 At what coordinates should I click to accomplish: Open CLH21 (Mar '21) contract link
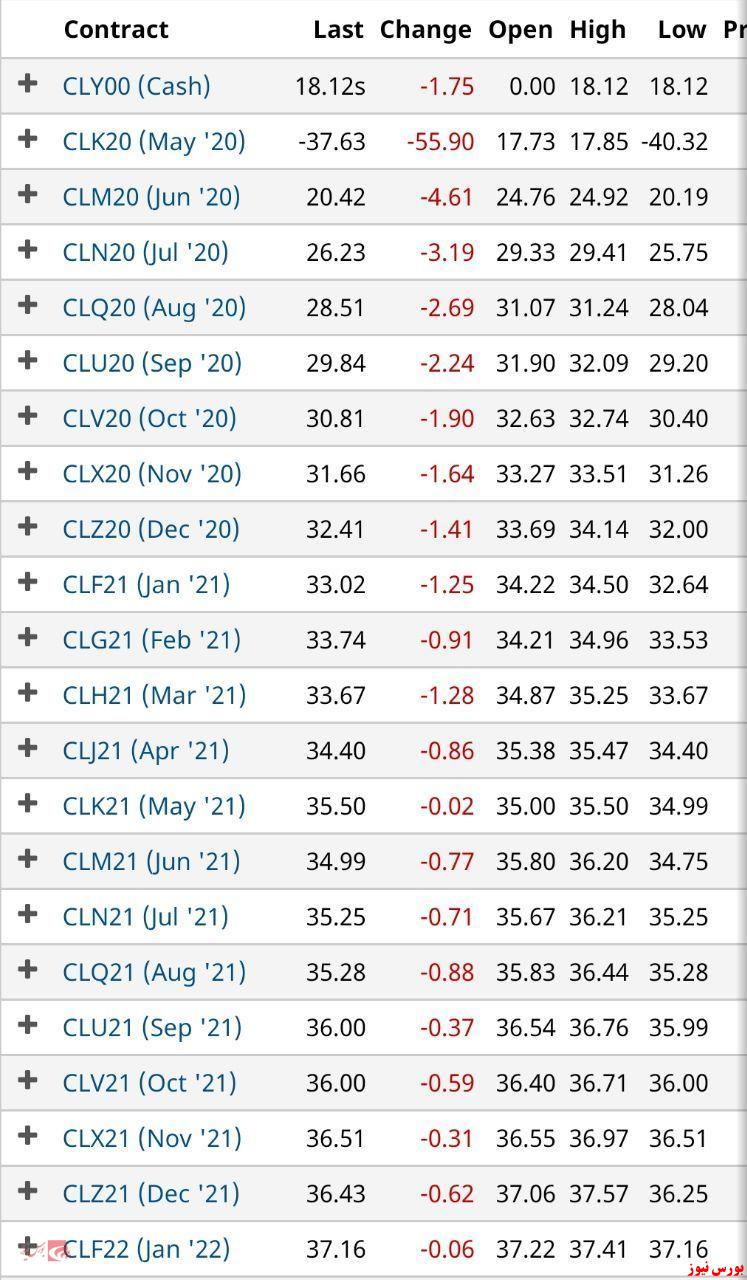pos(154,695)
